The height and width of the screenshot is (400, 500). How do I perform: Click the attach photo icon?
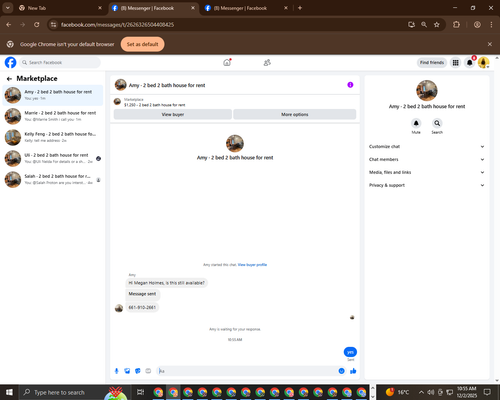point(127,371)
